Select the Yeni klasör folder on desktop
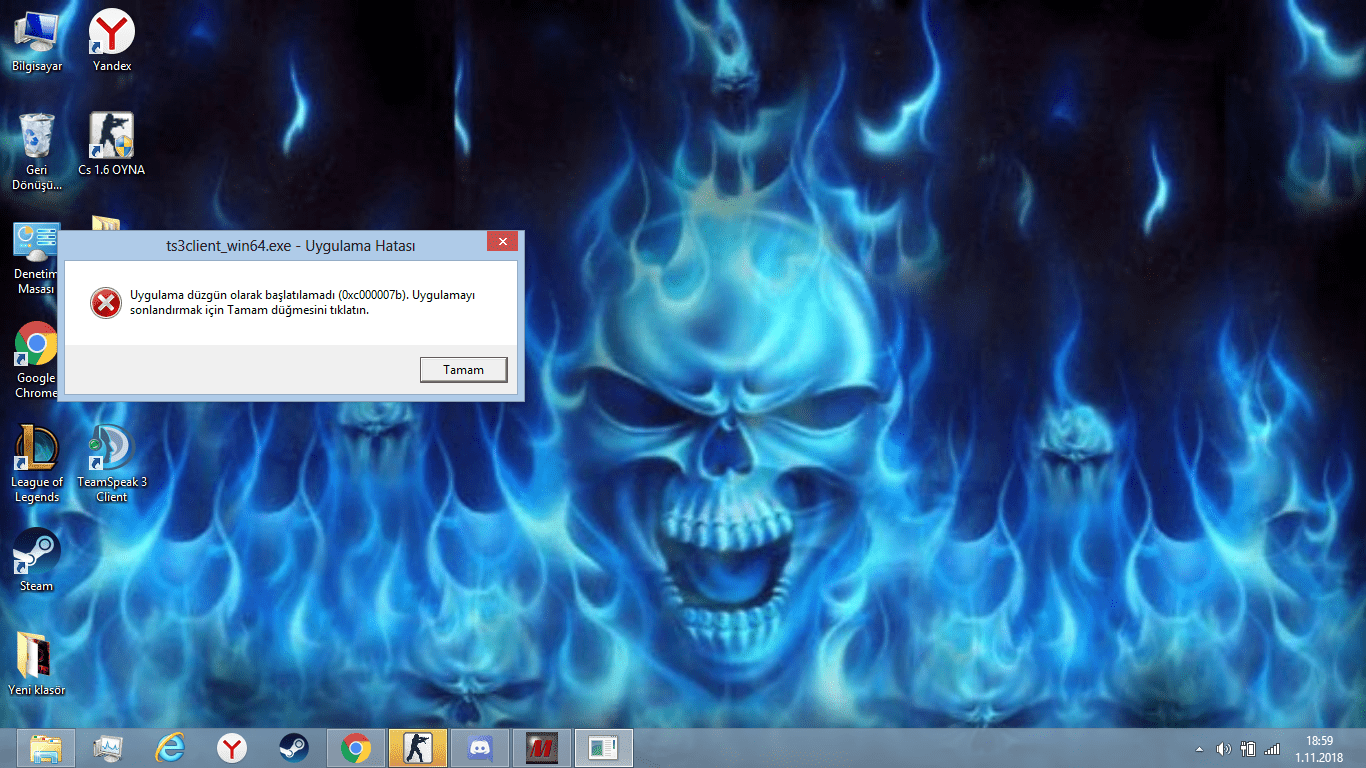The width and height of the screenshot is (1366, 768). pyautogui.click(x=37, y=664)
